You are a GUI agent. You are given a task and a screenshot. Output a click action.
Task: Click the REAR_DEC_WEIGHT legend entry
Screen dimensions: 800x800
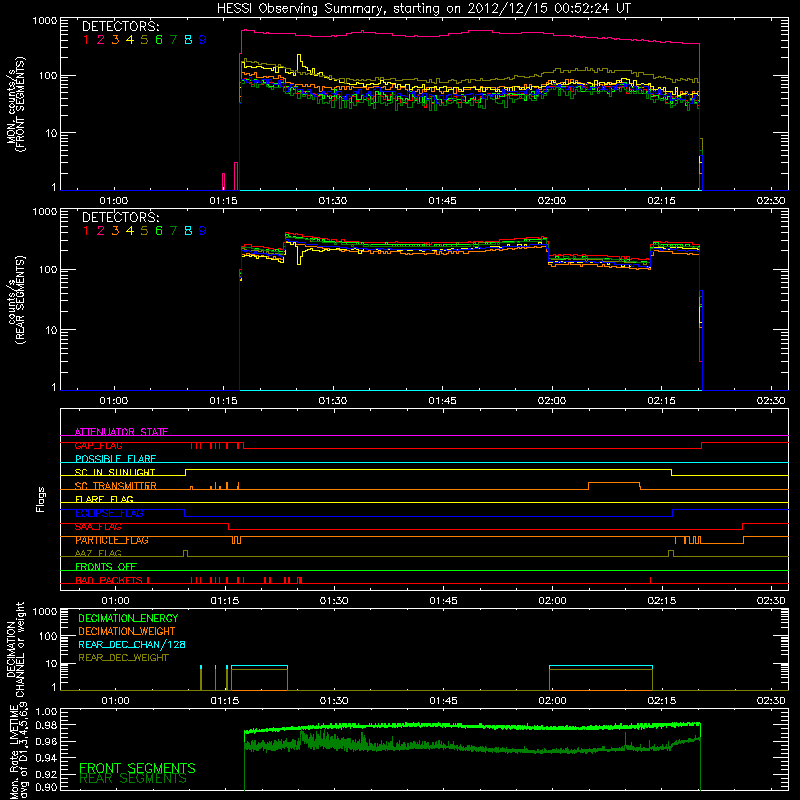(x=123, y=658)
